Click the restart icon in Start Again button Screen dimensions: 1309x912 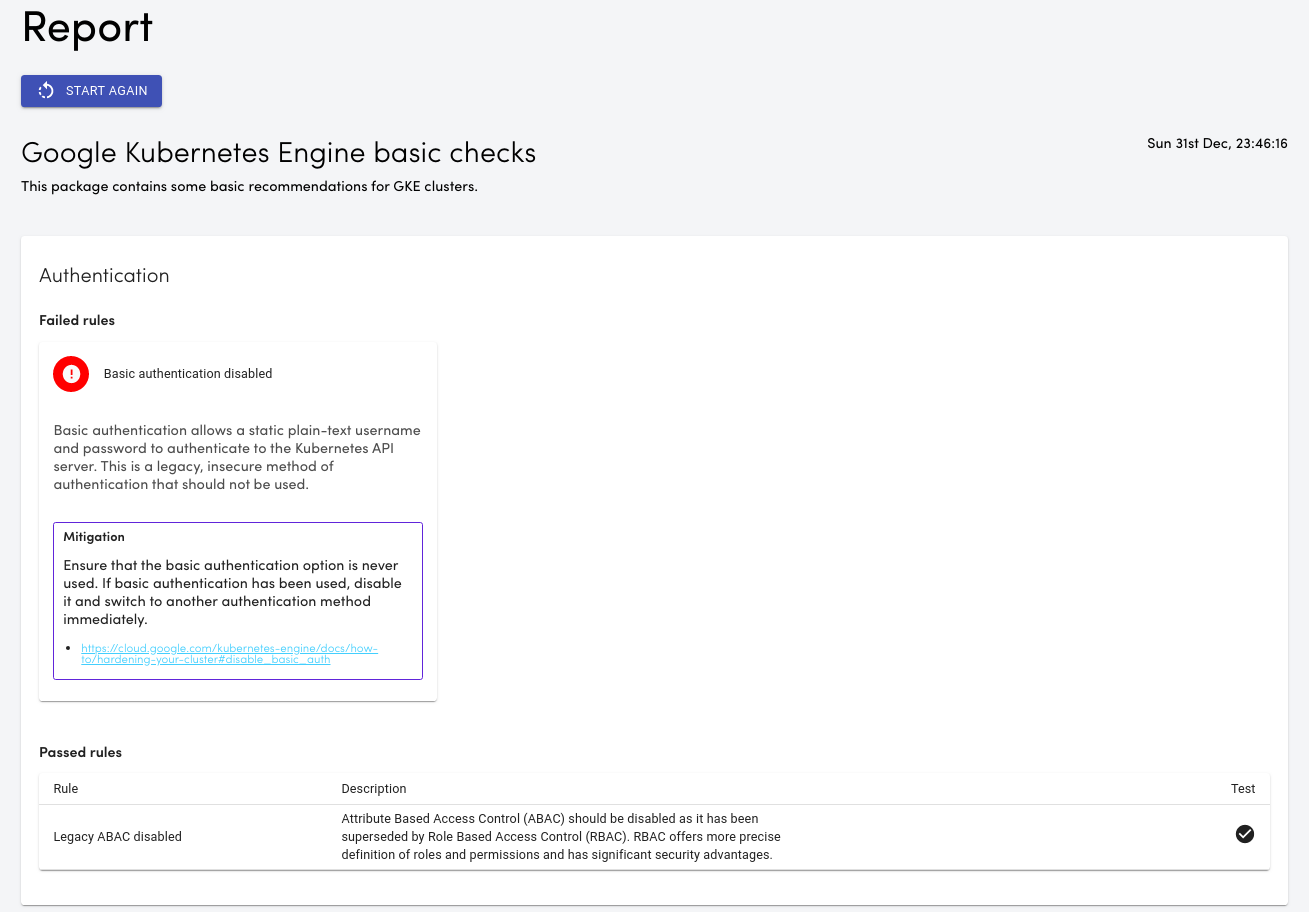pos(46,91)
